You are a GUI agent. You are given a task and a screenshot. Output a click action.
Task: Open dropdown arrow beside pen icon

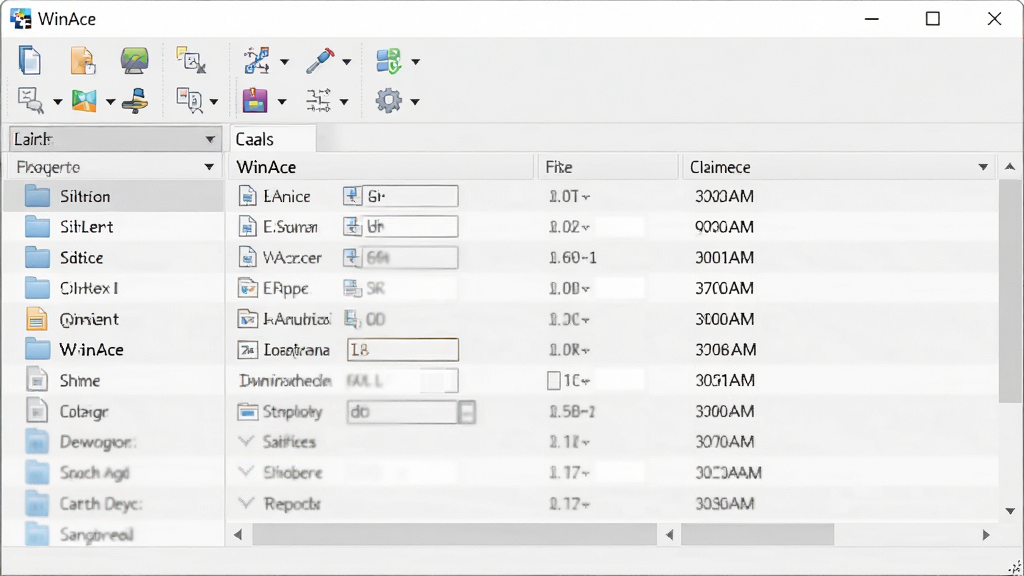tap(347, 62)
